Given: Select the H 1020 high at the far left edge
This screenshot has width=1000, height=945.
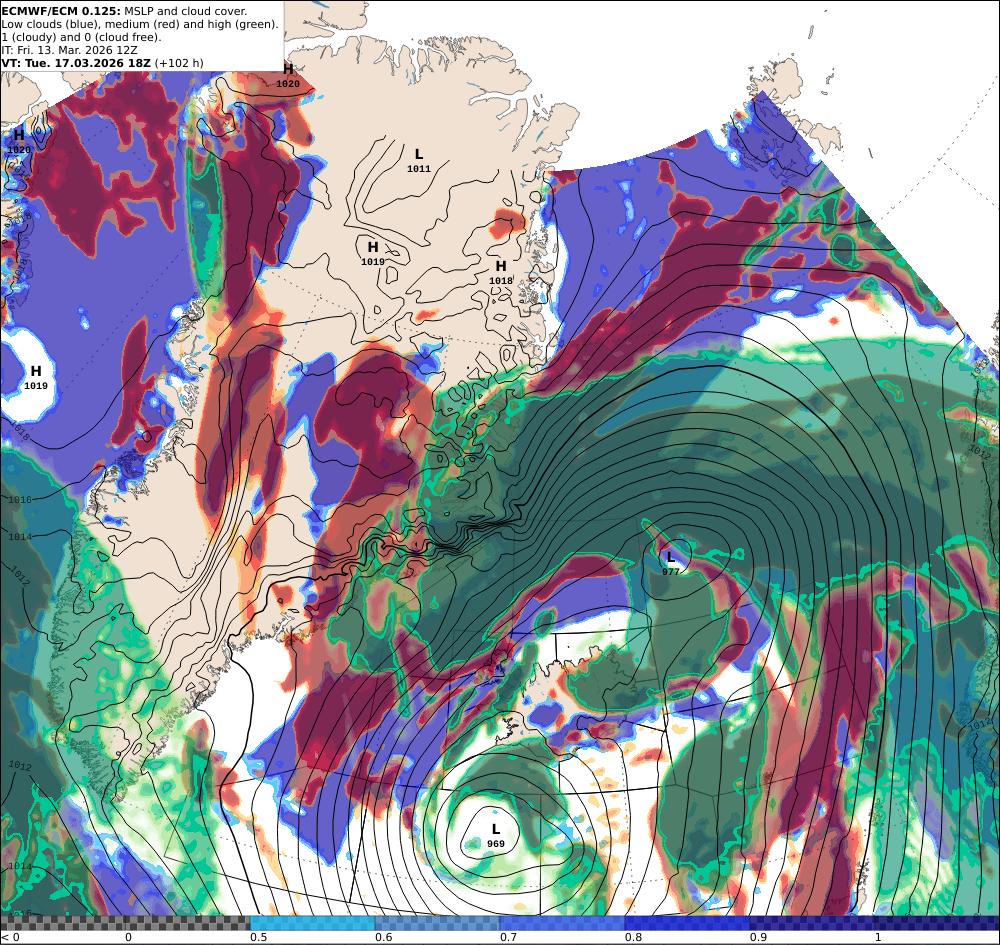Looking at the screenshot, I should (x=18, y=142).
